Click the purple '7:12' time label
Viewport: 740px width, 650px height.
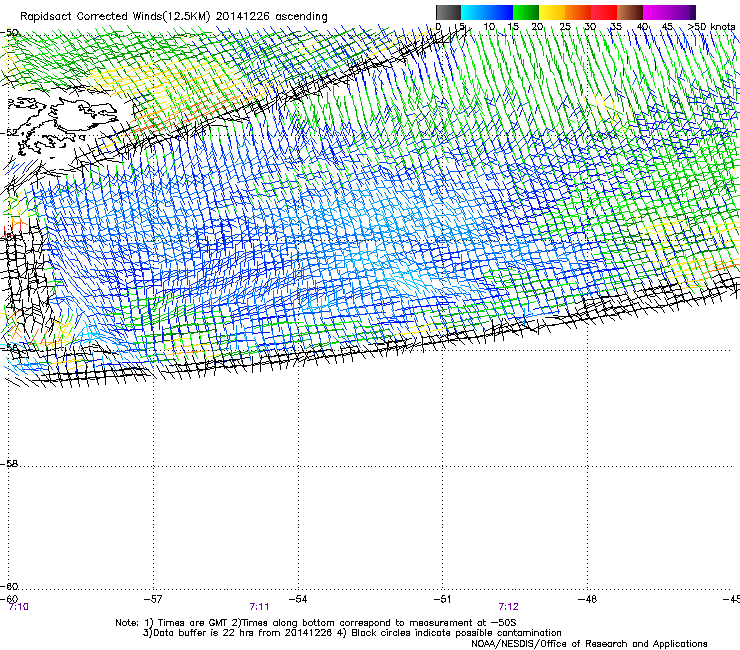508,607
